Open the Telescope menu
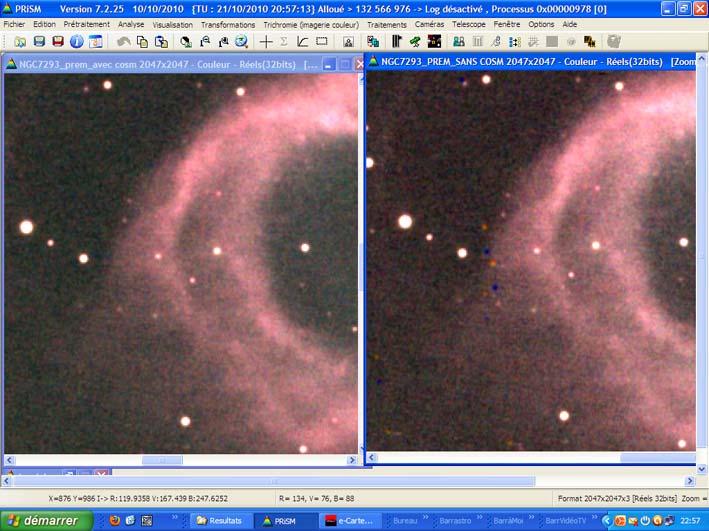709x531 pixels. click(469, 24)
